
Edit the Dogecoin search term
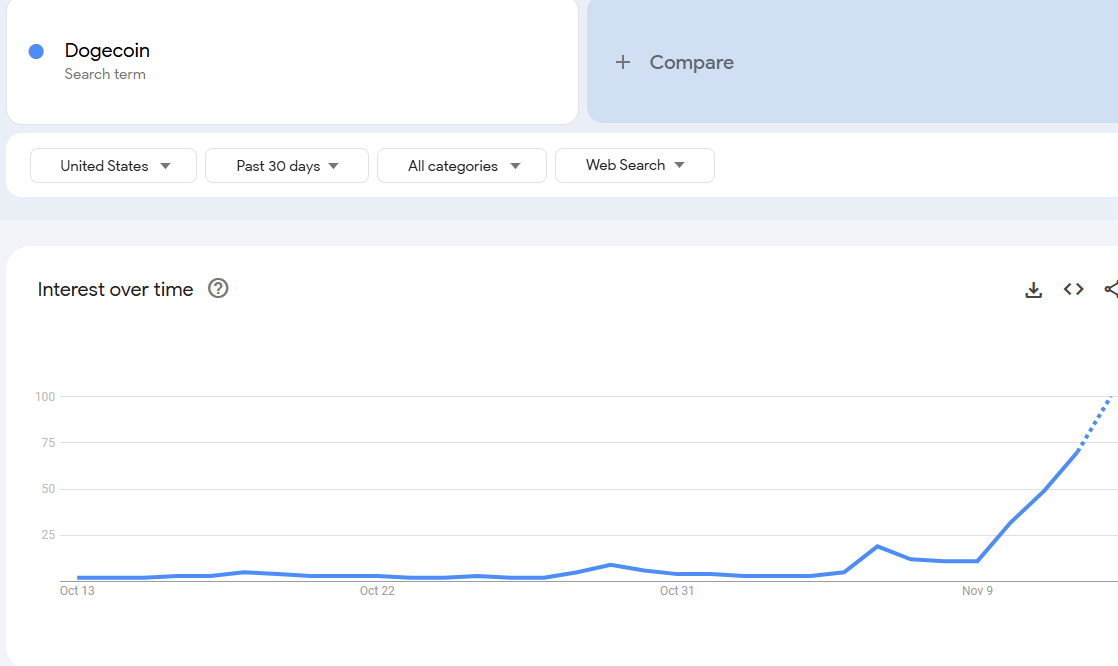[107, 51]
